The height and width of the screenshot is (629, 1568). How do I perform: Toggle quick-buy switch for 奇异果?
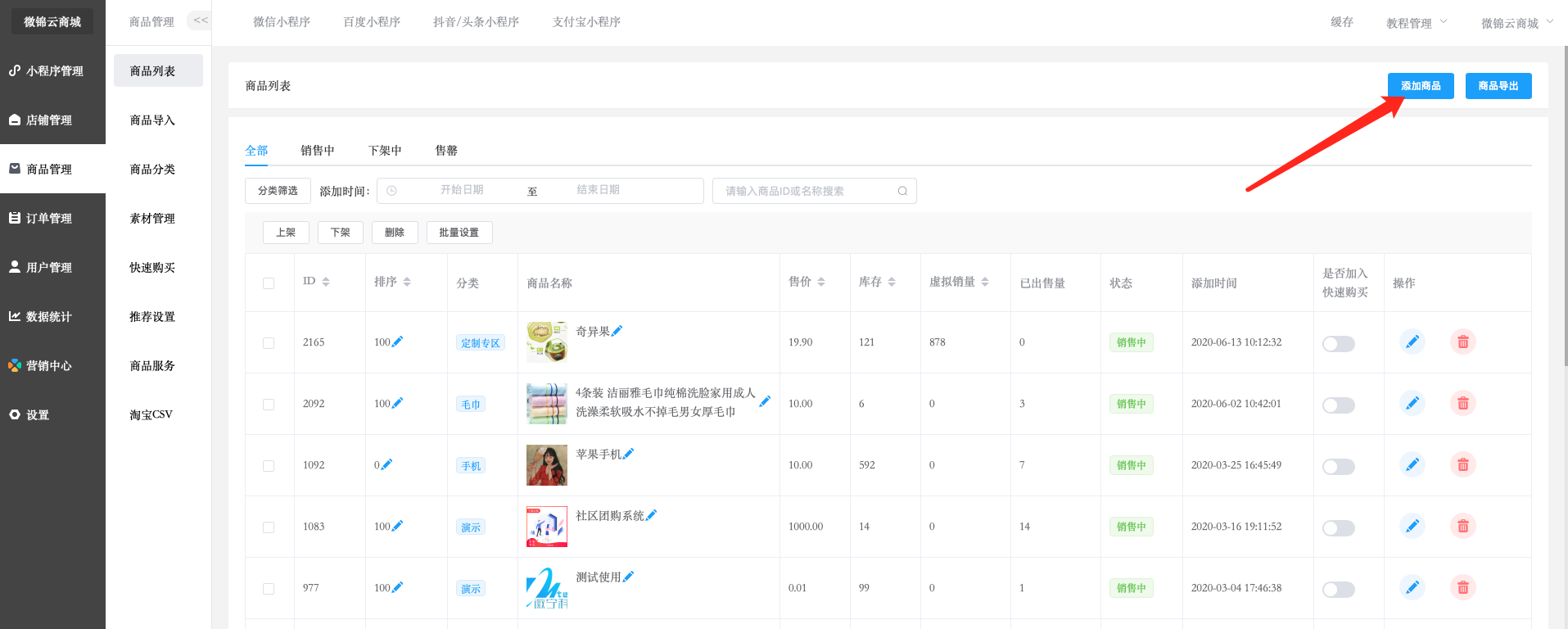(x=1339, y=344)
